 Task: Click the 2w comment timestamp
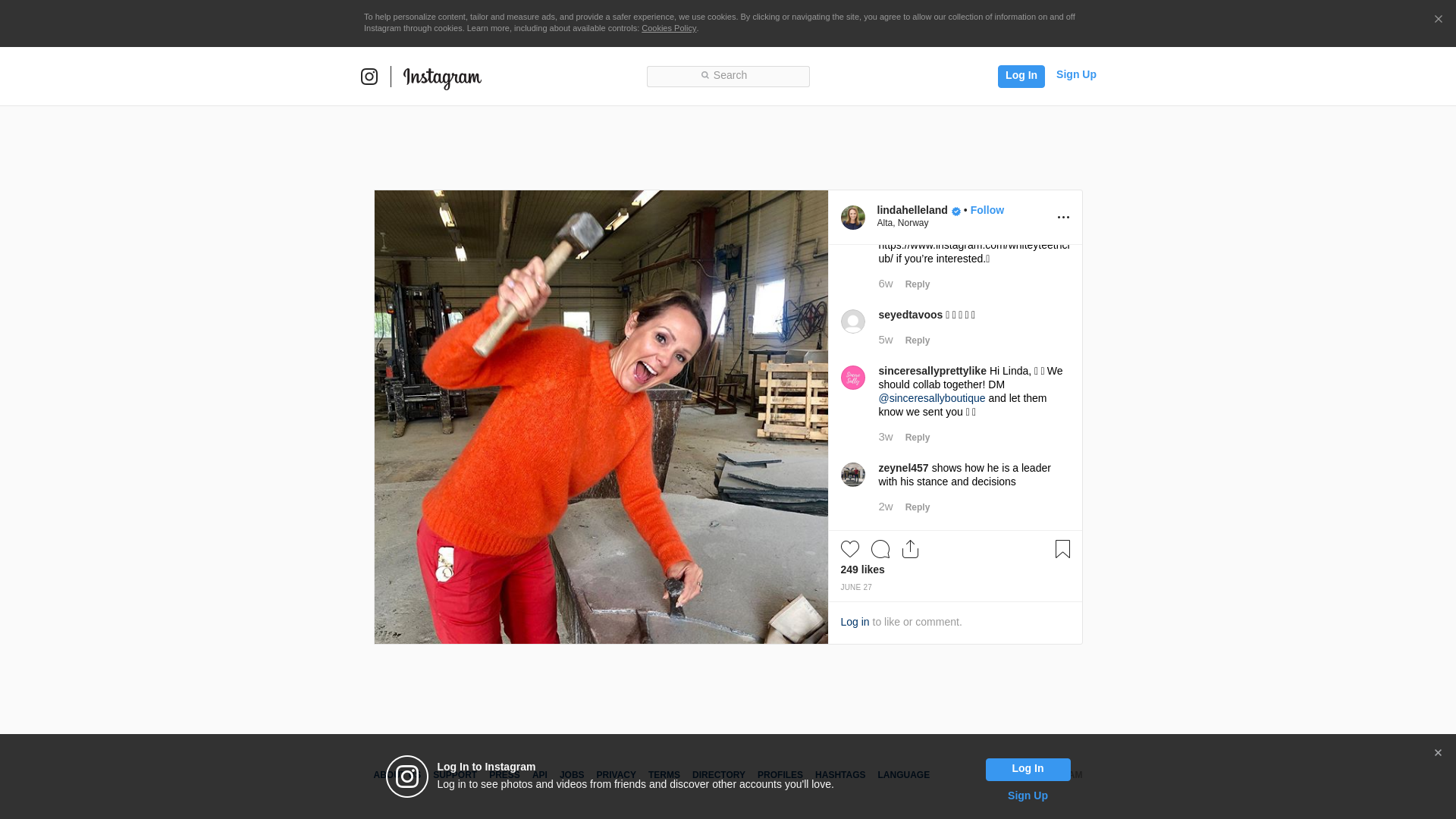click(886, 507)
